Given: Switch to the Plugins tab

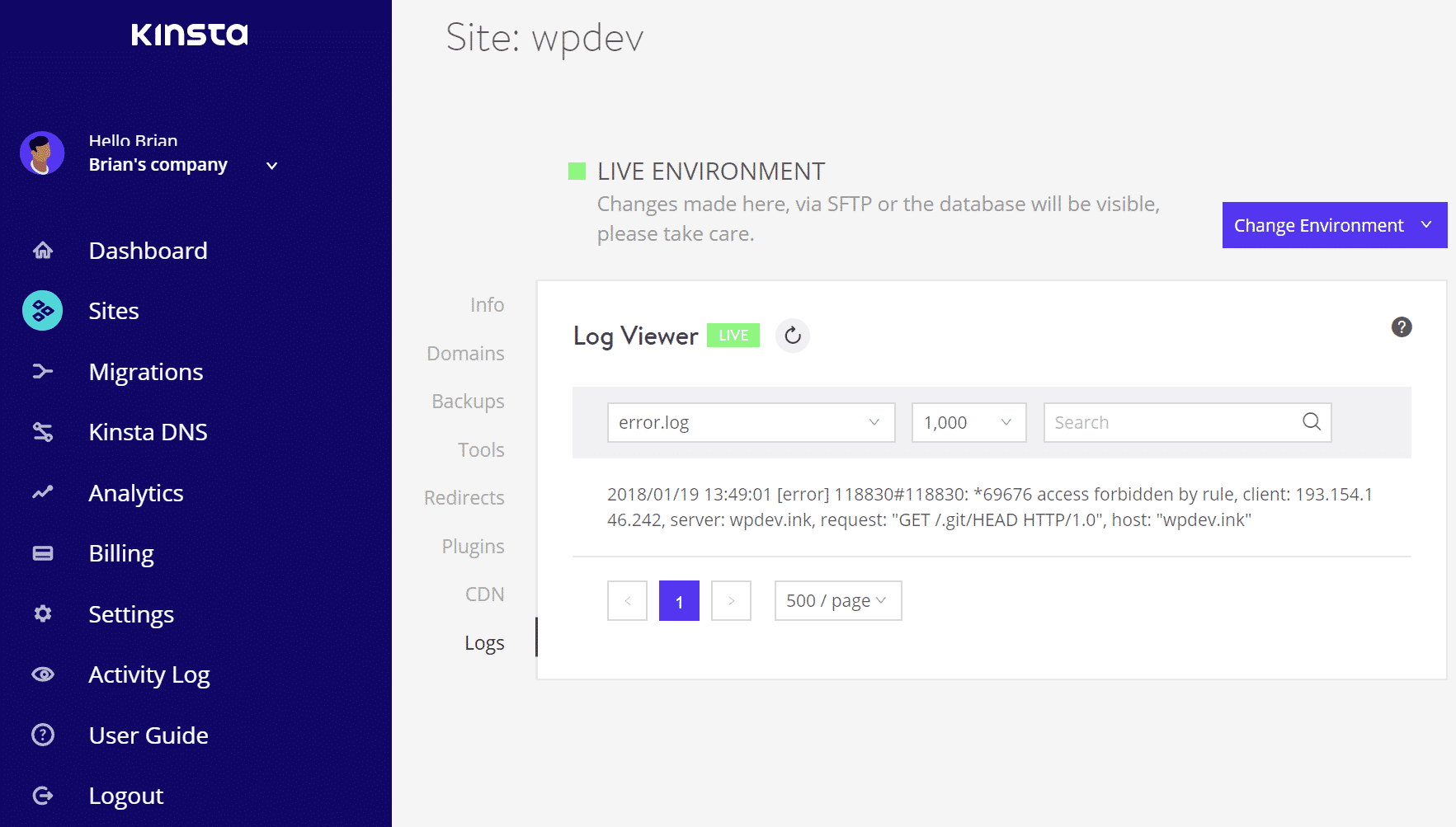Looking at the screenshot, I should (473, 547).
